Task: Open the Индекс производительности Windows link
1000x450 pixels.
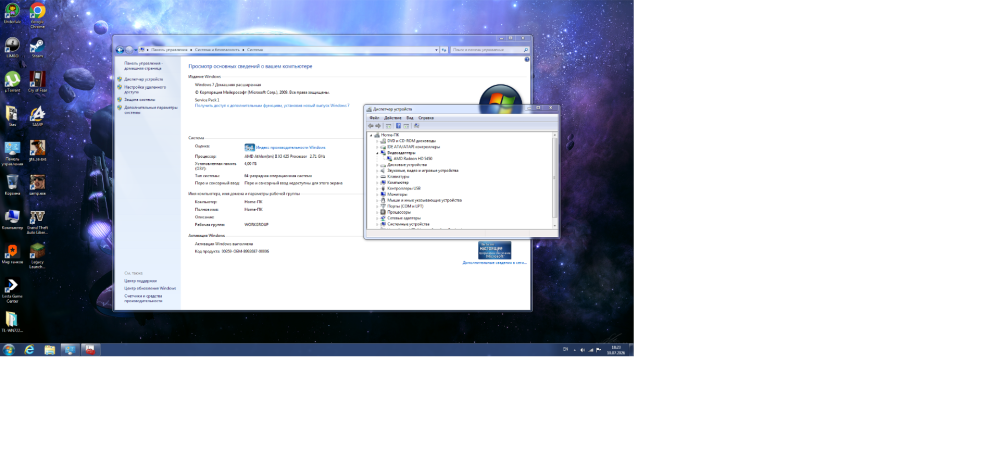Action: 290,147
